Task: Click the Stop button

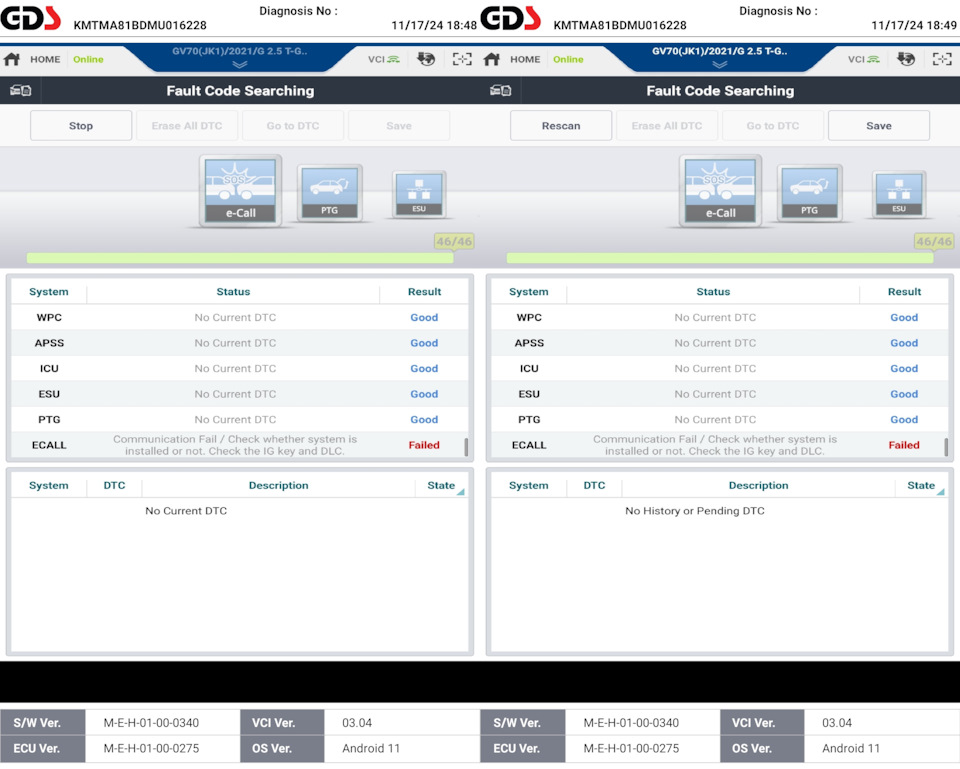Action: [81, 126]
